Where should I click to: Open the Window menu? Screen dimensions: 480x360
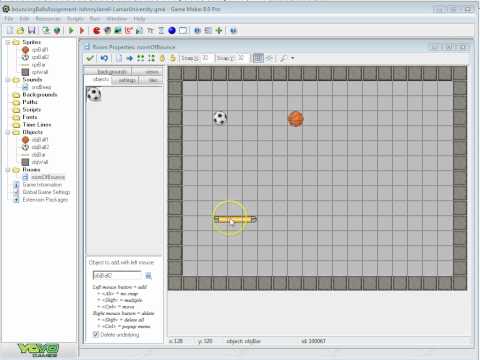[117, 19]
